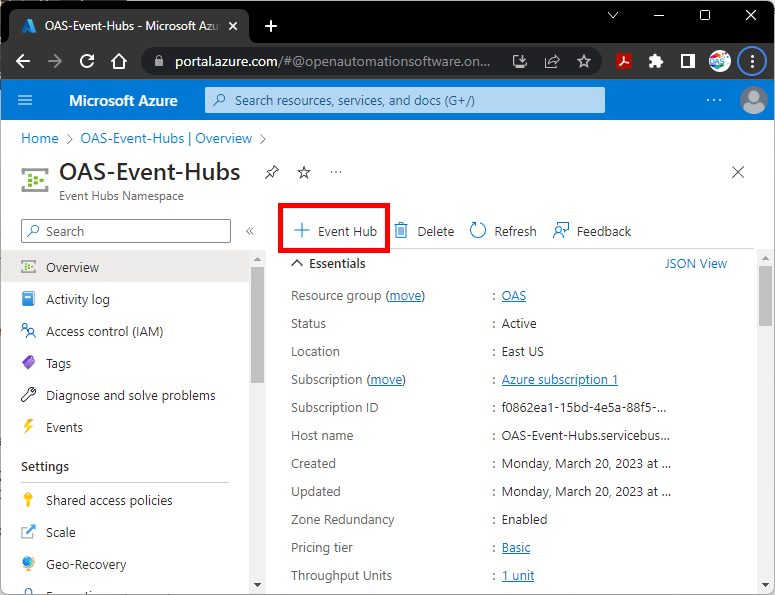This screenshot has width=775, height=595.
Task: Pin OAS-Event-Hubs to dashboard
Action: tap(271, 172)
